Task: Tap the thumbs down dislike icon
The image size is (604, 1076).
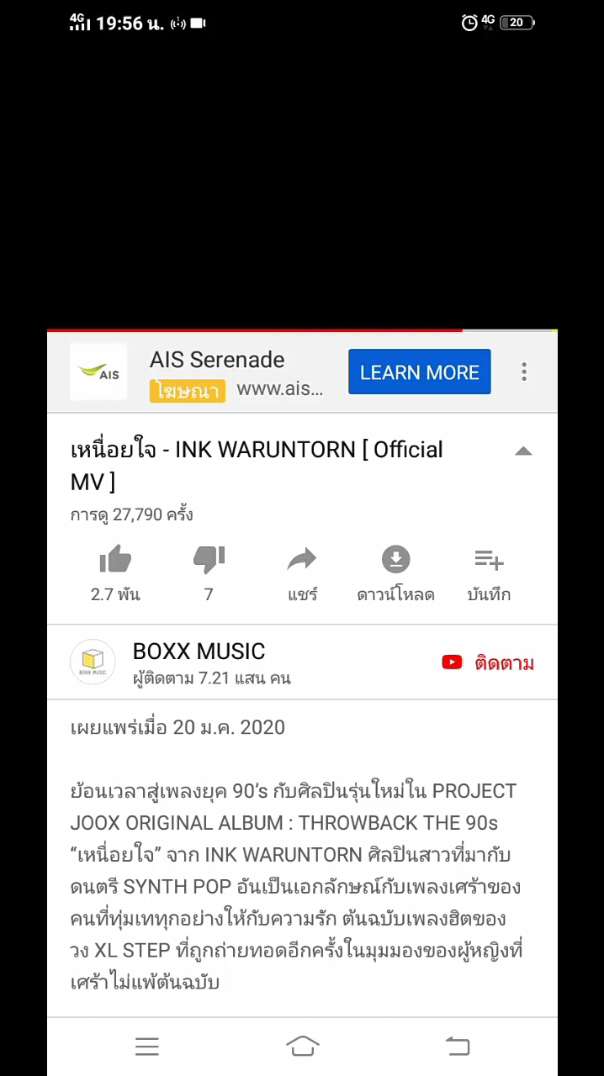Action: click(x=209, y=560)
